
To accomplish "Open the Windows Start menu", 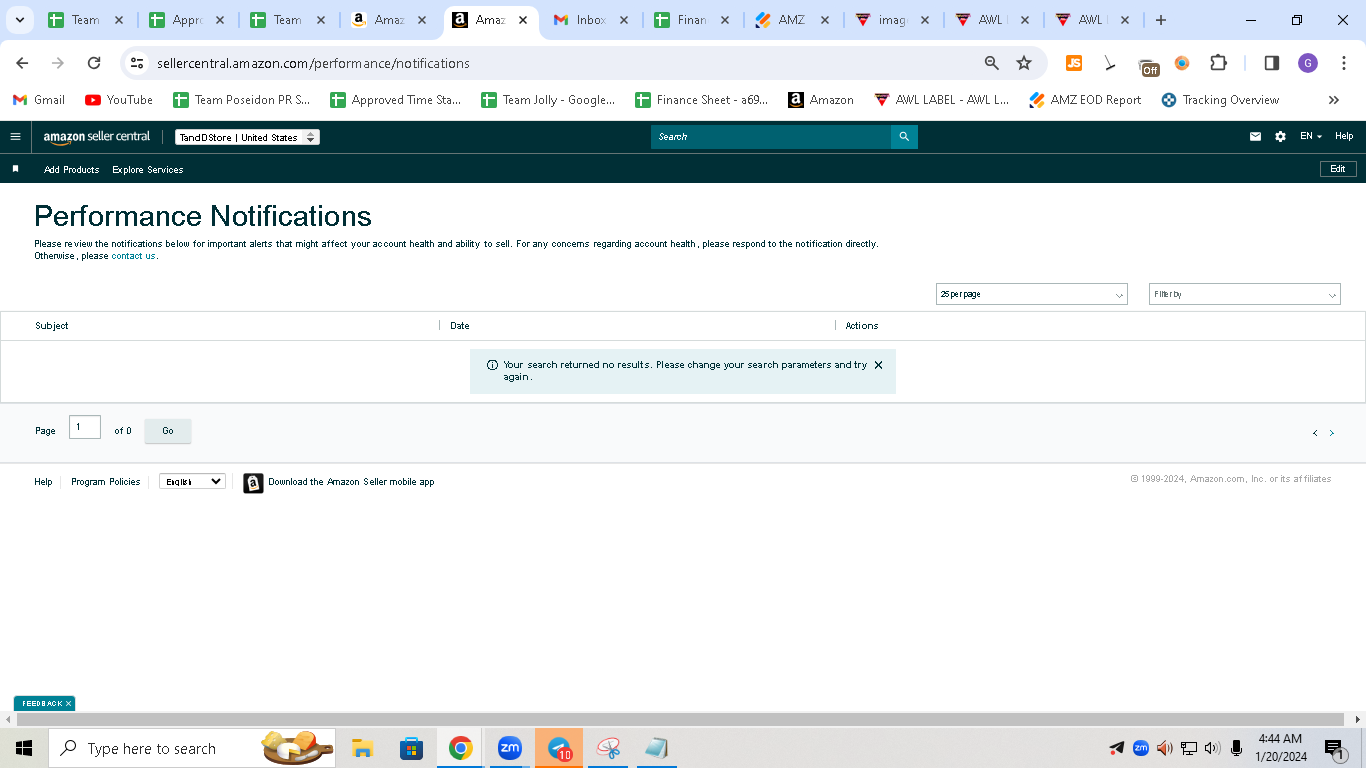I will click(24, 748).
